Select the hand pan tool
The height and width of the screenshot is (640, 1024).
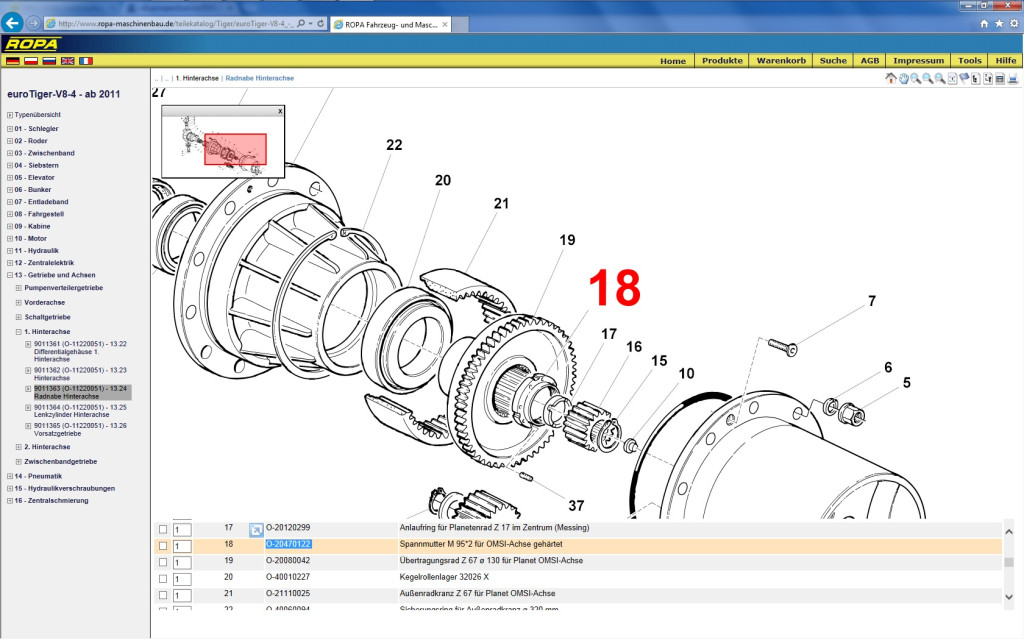[x=904, y=79]
